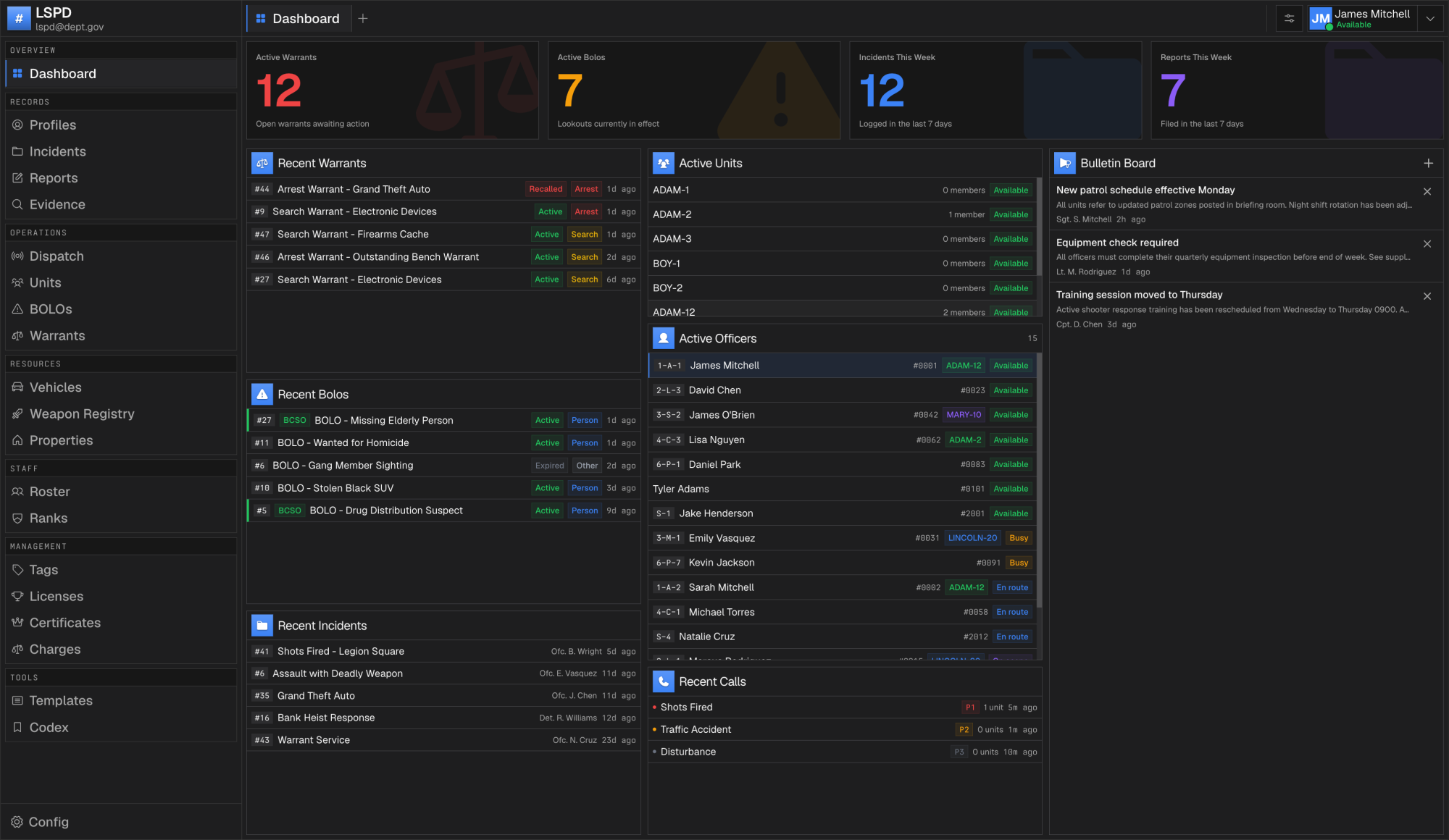The image size is (1449, 840).
Task: Select unit BOY-1 in Active Units
Action: coord(842,264)
